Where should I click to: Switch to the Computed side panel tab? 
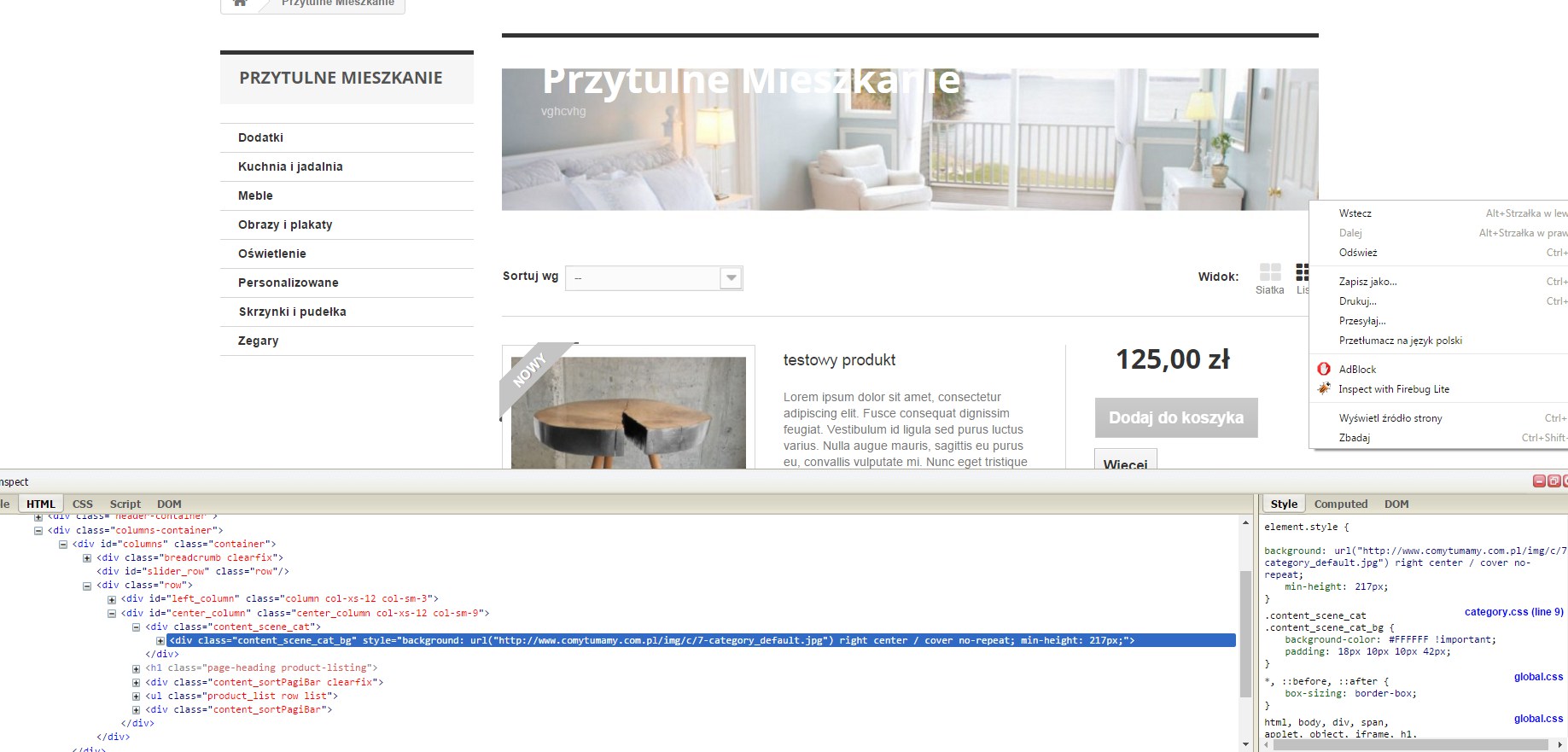(1341, 504)
